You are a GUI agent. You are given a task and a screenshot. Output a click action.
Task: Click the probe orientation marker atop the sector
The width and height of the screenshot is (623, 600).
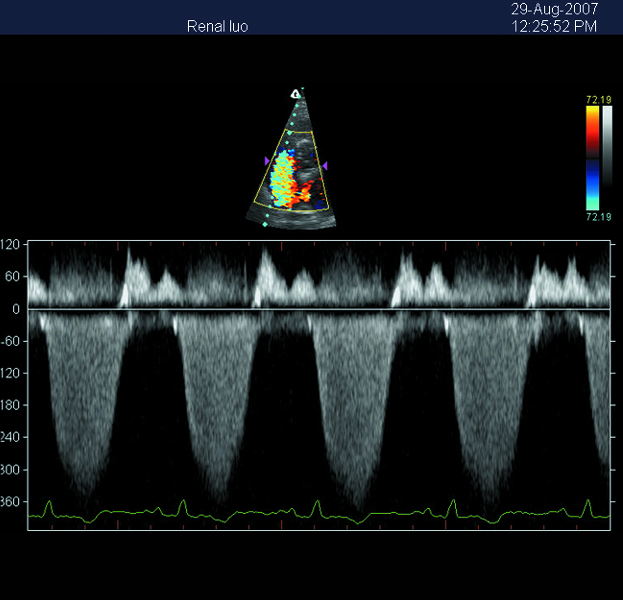point(295,94)
